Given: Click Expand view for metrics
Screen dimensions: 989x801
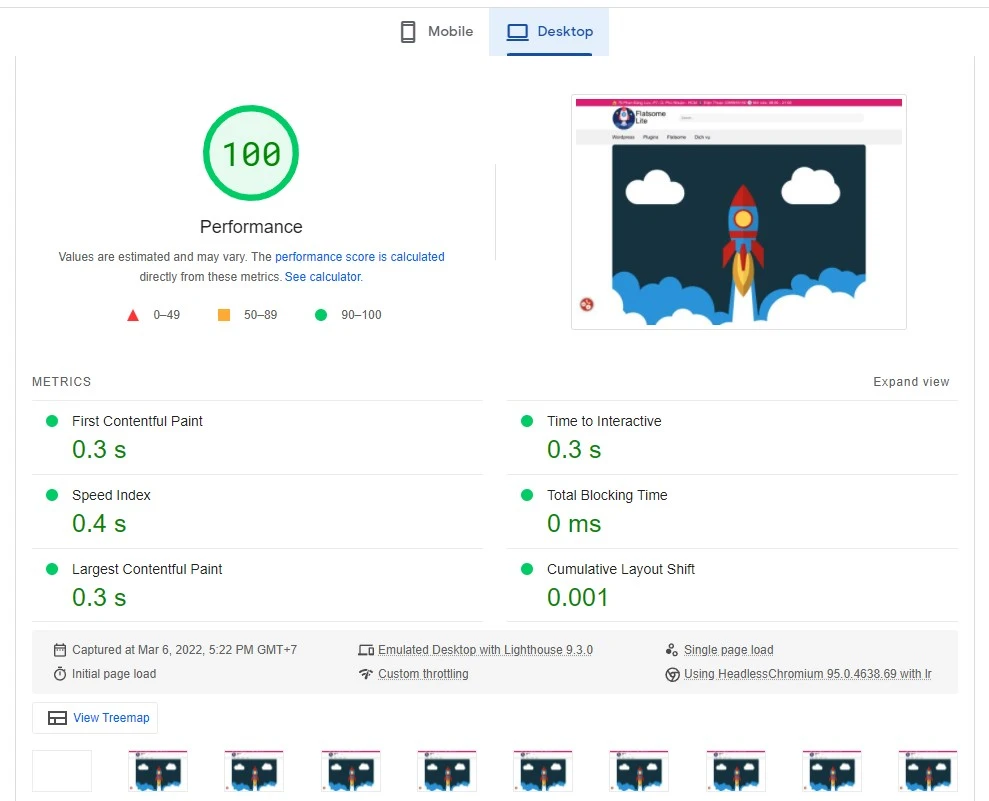Looking at the screenshot, I should 910,382.
